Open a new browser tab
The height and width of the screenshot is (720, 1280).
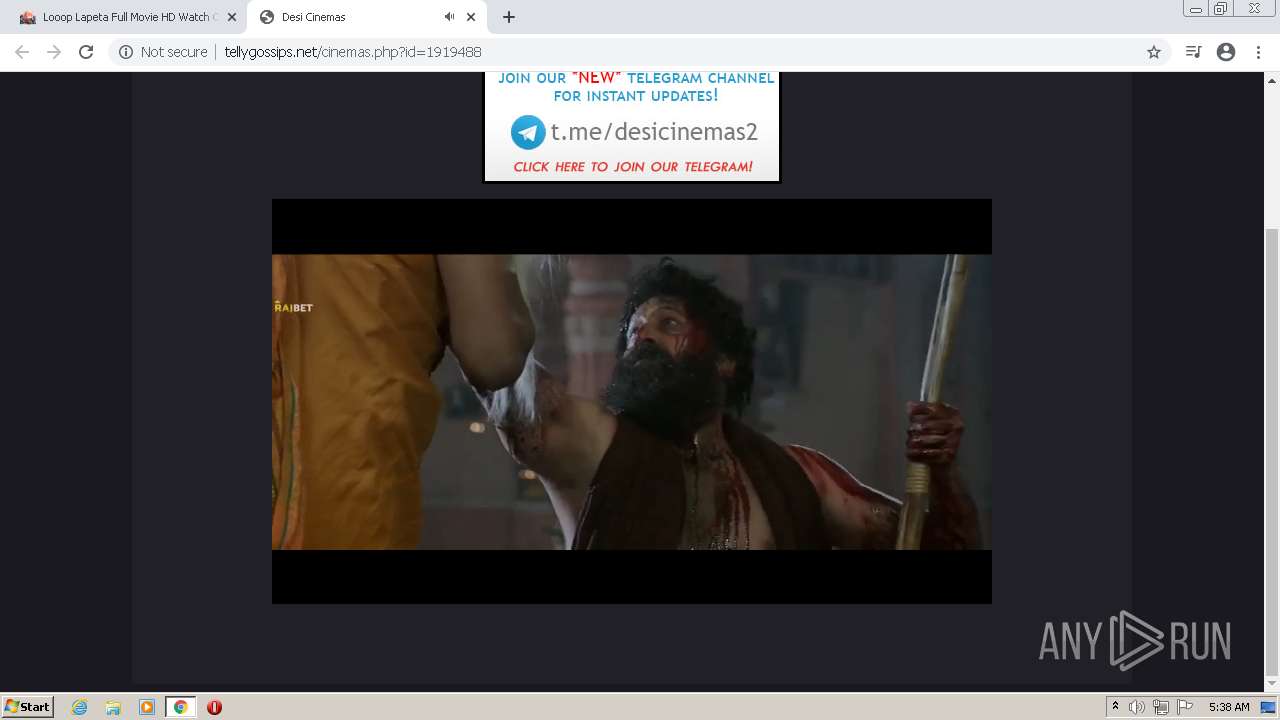[509, 17]
